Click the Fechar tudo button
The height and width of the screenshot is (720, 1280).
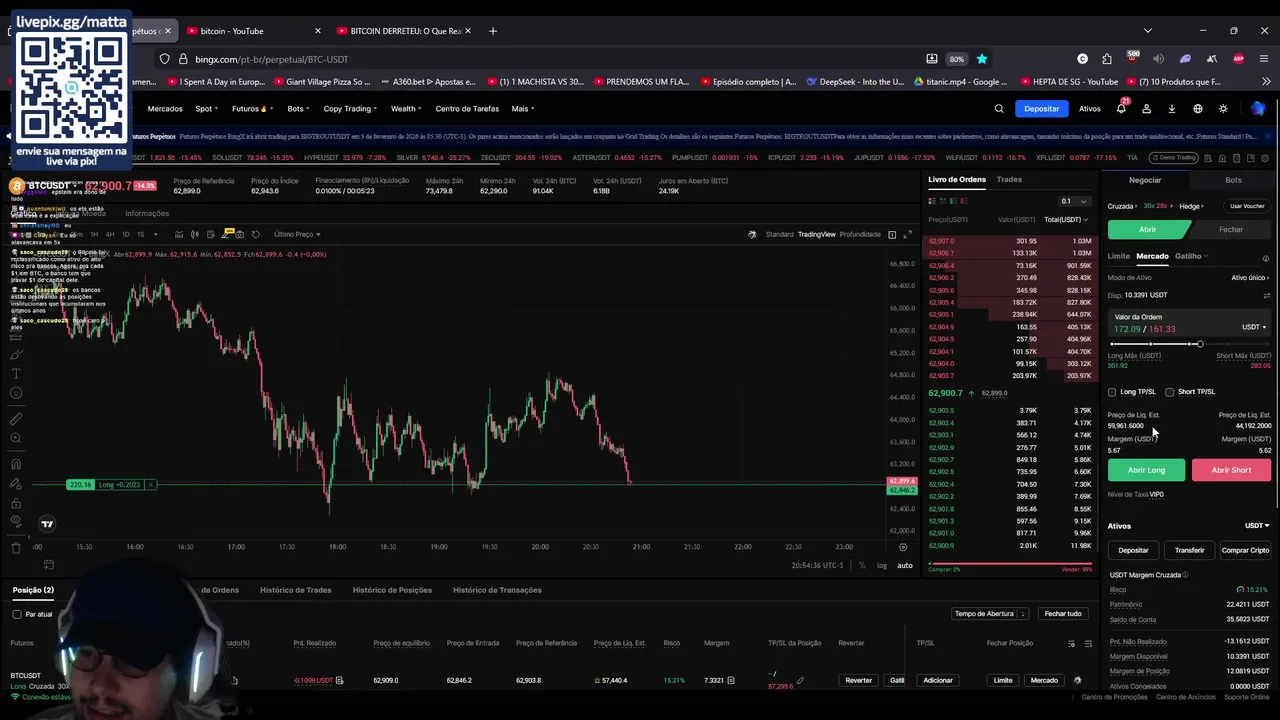pos(1063,614)
